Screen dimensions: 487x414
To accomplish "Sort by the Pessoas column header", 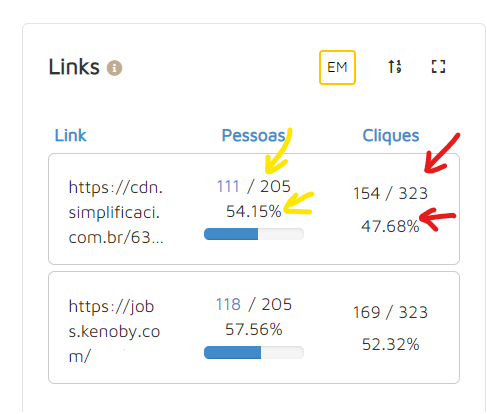I will [x=253, y=135].
